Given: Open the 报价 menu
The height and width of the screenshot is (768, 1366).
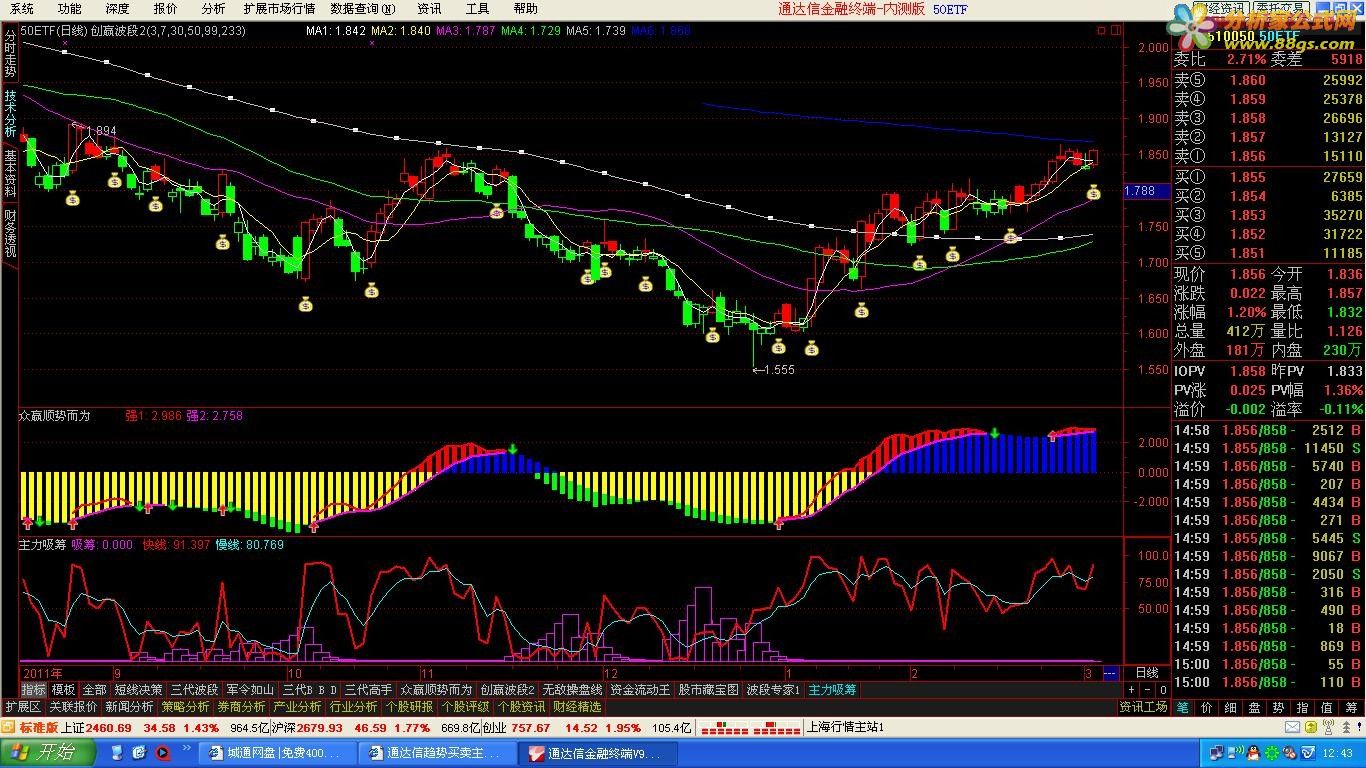Looking at the screenshot, I should (165, 9).
